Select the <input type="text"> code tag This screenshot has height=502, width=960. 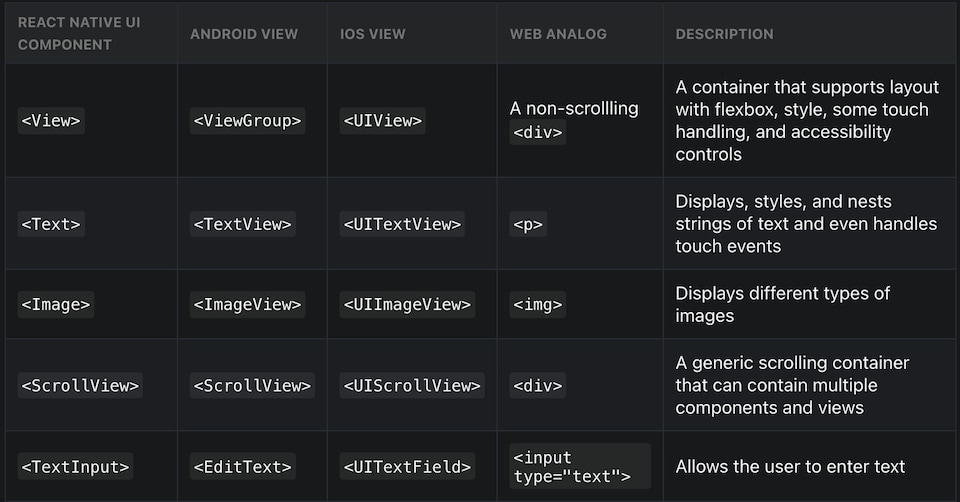(580, 466)
